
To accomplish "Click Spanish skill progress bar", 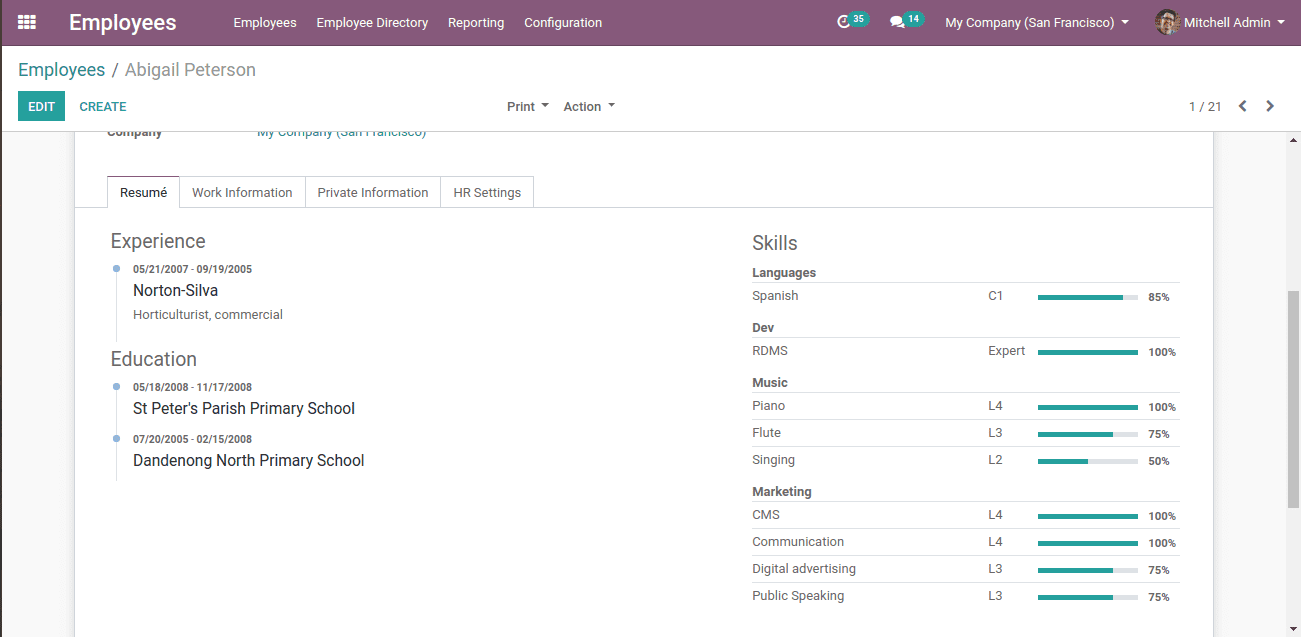I will pos(1088,297).
